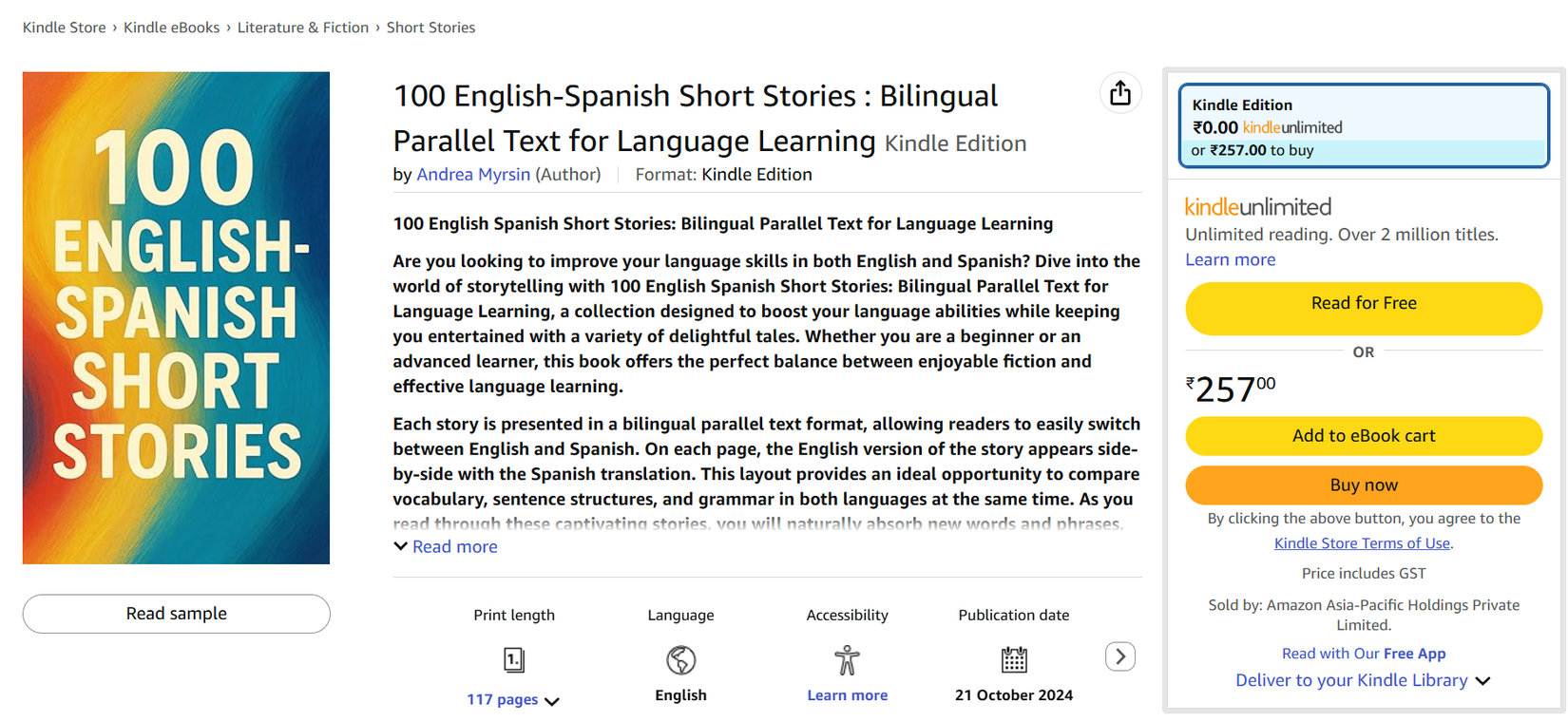Add the eBook to cart
This screenshot has width=1568, height=722.
[x=1363, y=435]
